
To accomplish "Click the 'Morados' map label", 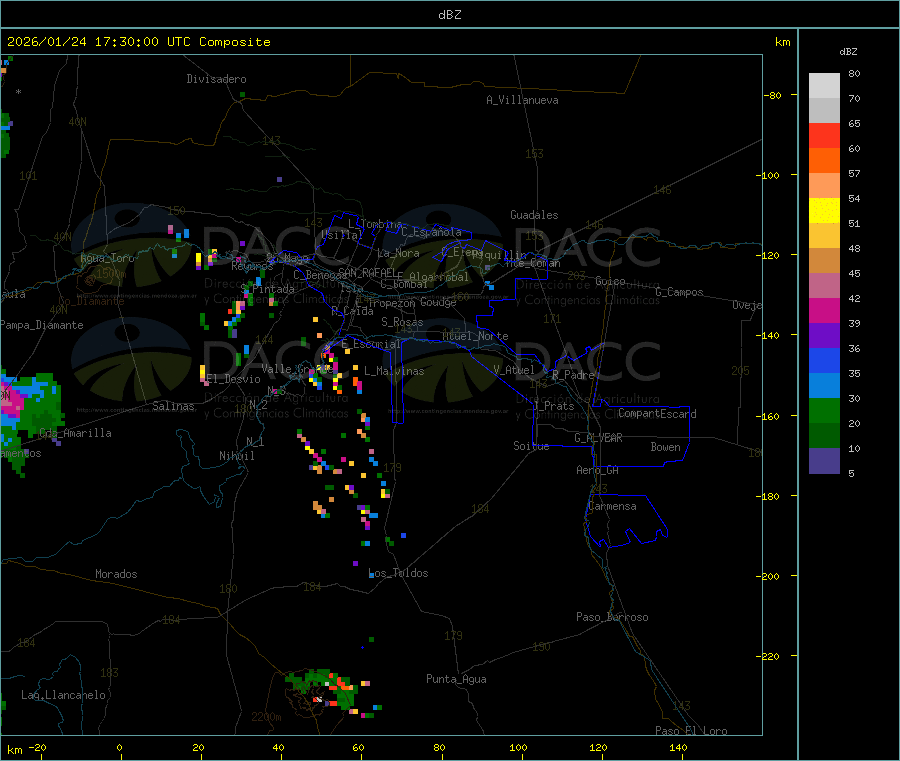I will tap(116, 574).
